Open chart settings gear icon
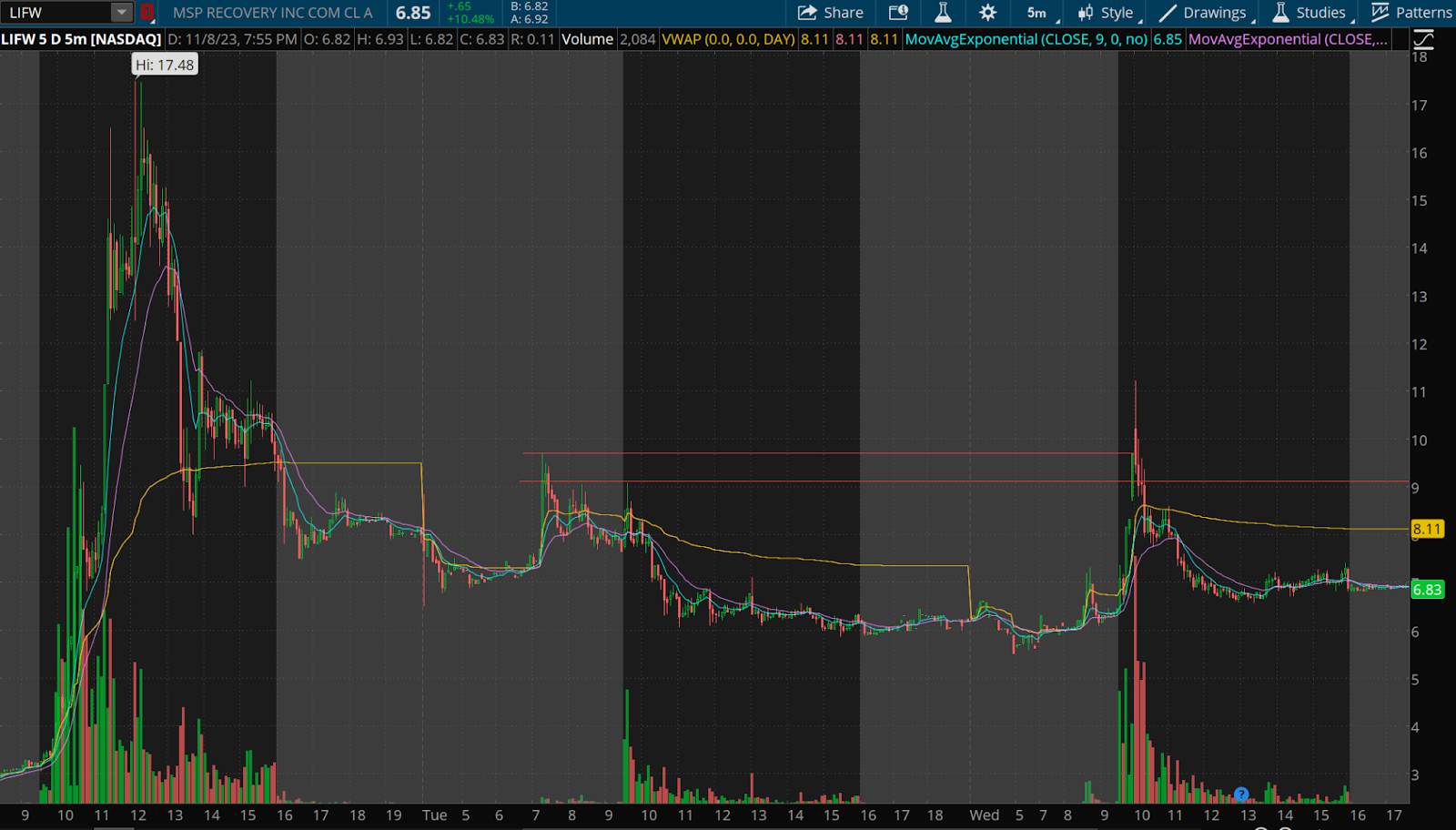This screenshot has height=830, width=1456. click(987, 13)
